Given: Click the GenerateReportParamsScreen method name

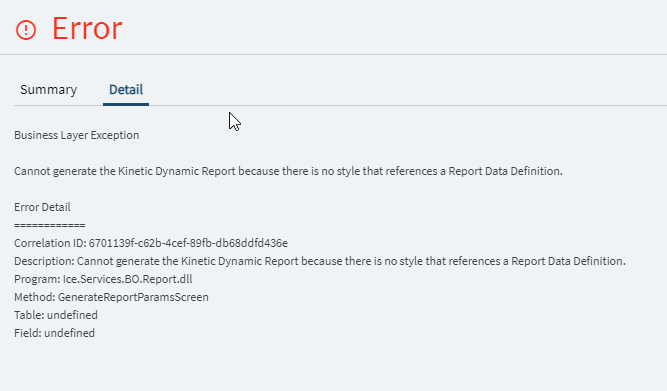Looking at the screenshot, I should pyautogui.click(x=133, y=297).
